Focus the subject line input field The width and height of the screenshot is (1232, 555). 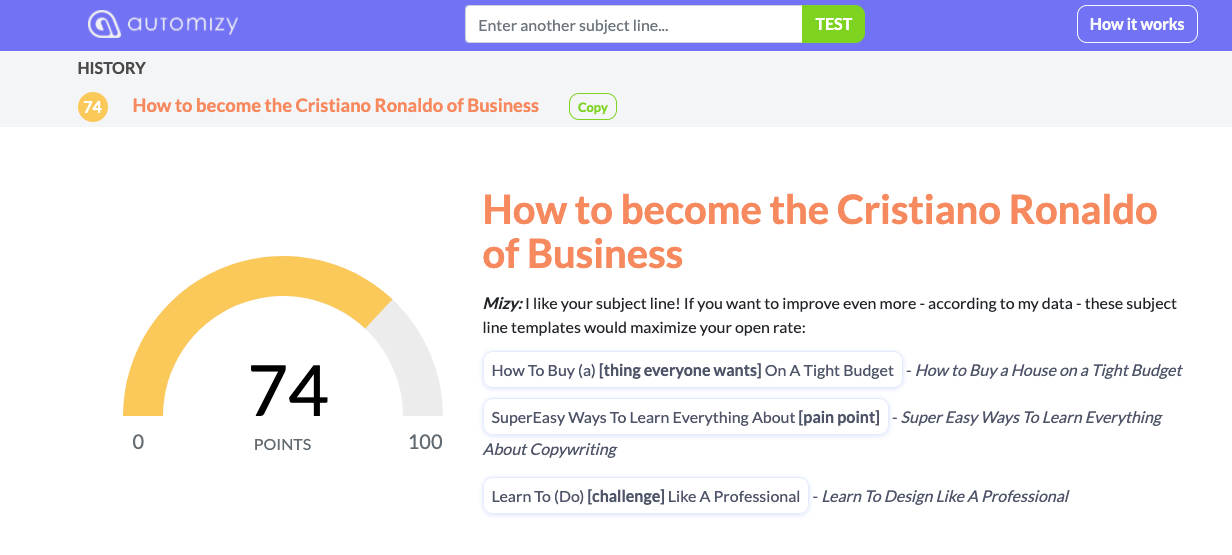click(x=634, y=24)
